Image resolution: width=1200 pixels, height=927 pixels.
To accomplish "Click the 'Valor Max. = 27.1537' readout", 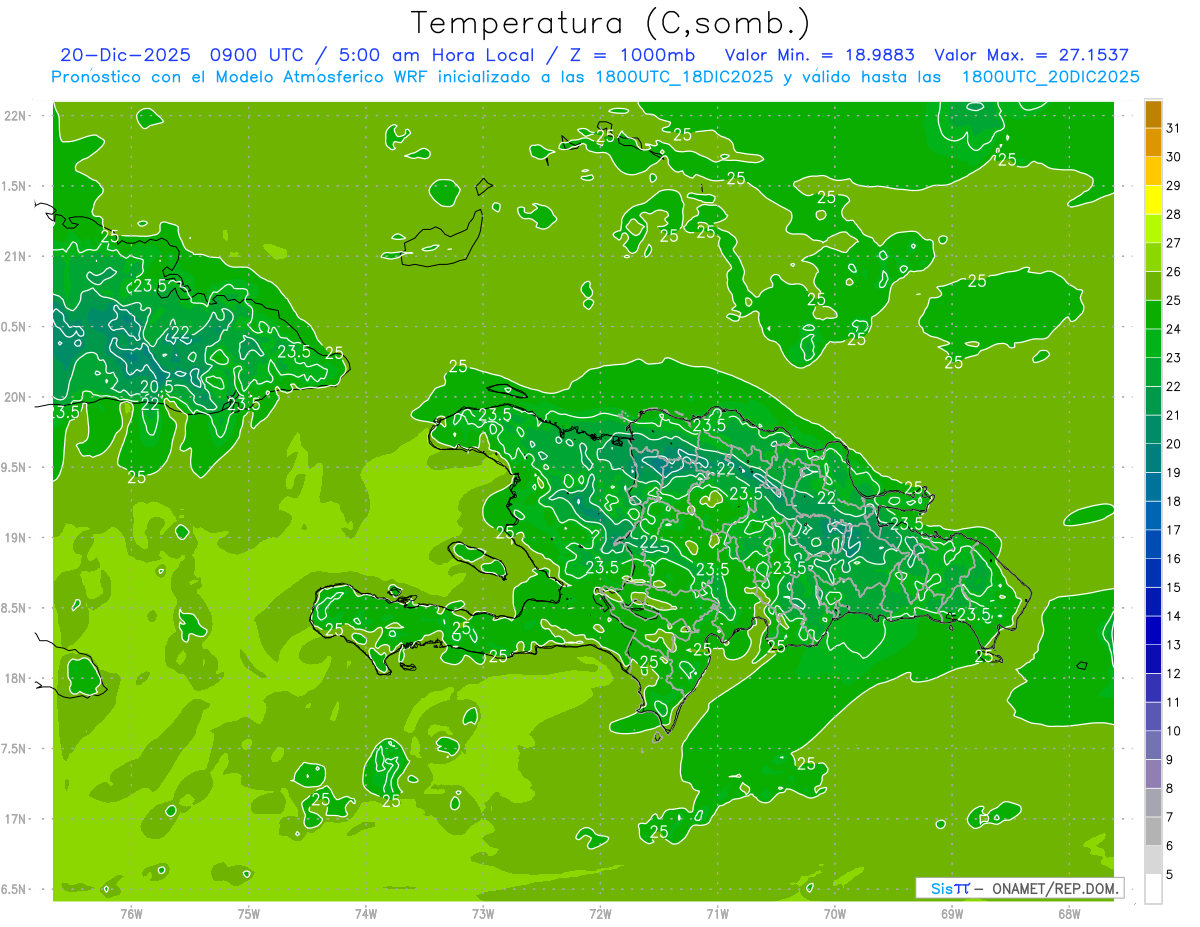I will [x=1031, y=55].
